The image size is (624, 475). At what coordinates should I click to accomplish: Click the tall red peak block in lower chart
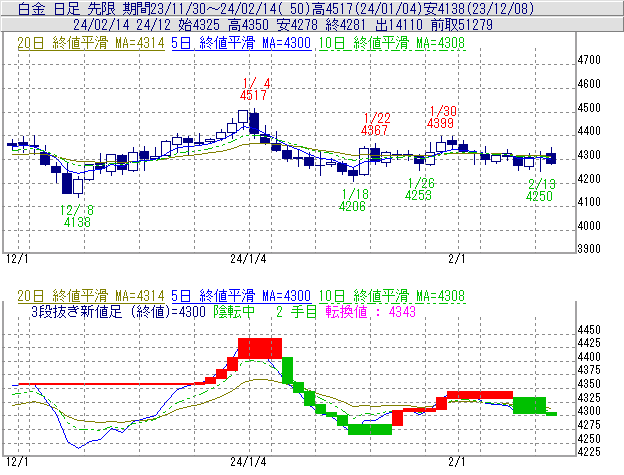[260, 348]
